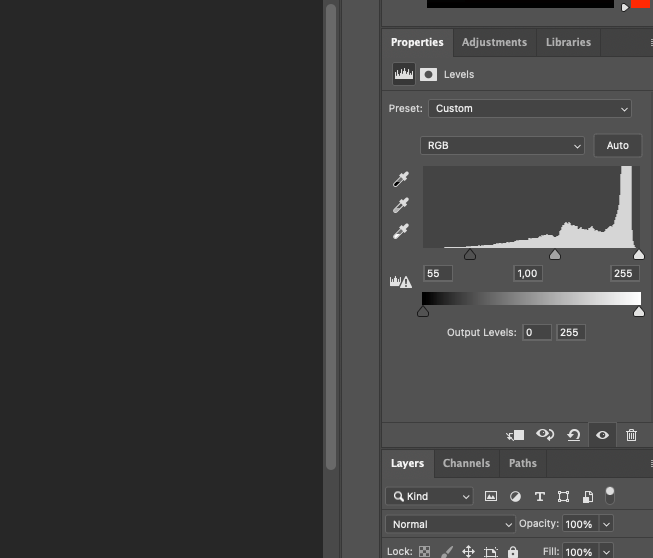This screenshot has width=653, height=558.
Task: Toggle Levels adjustment layer visibility eye
Action: [602, 435]
